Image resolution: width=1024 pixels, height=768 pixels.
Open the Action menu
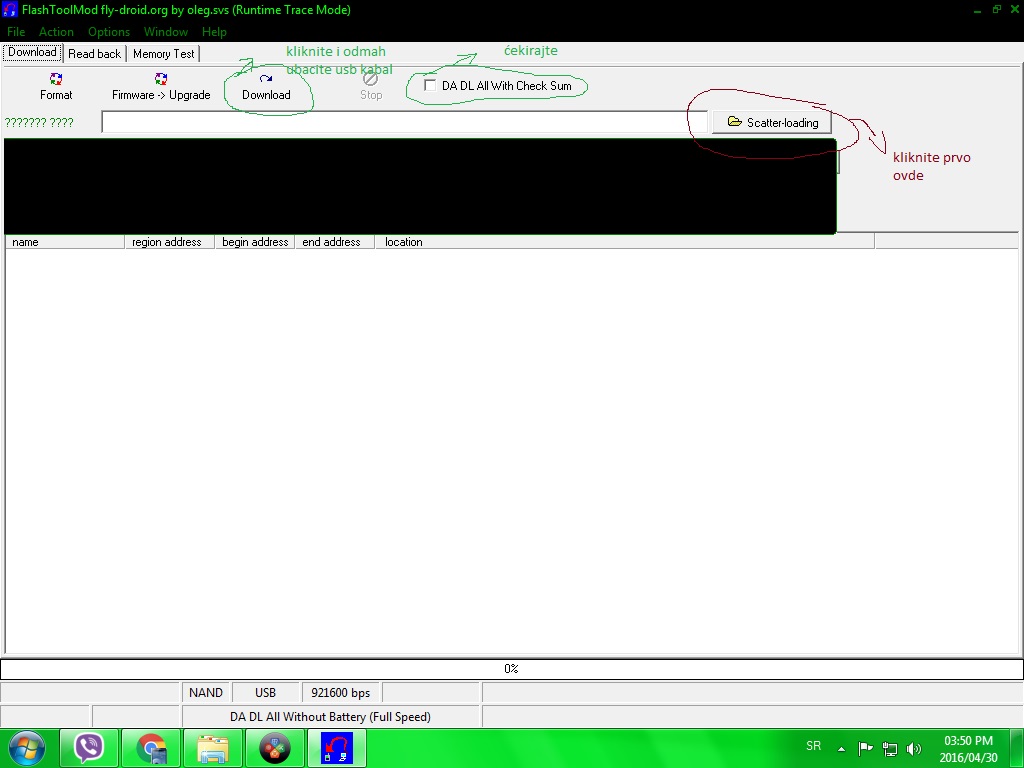(56, 31)
